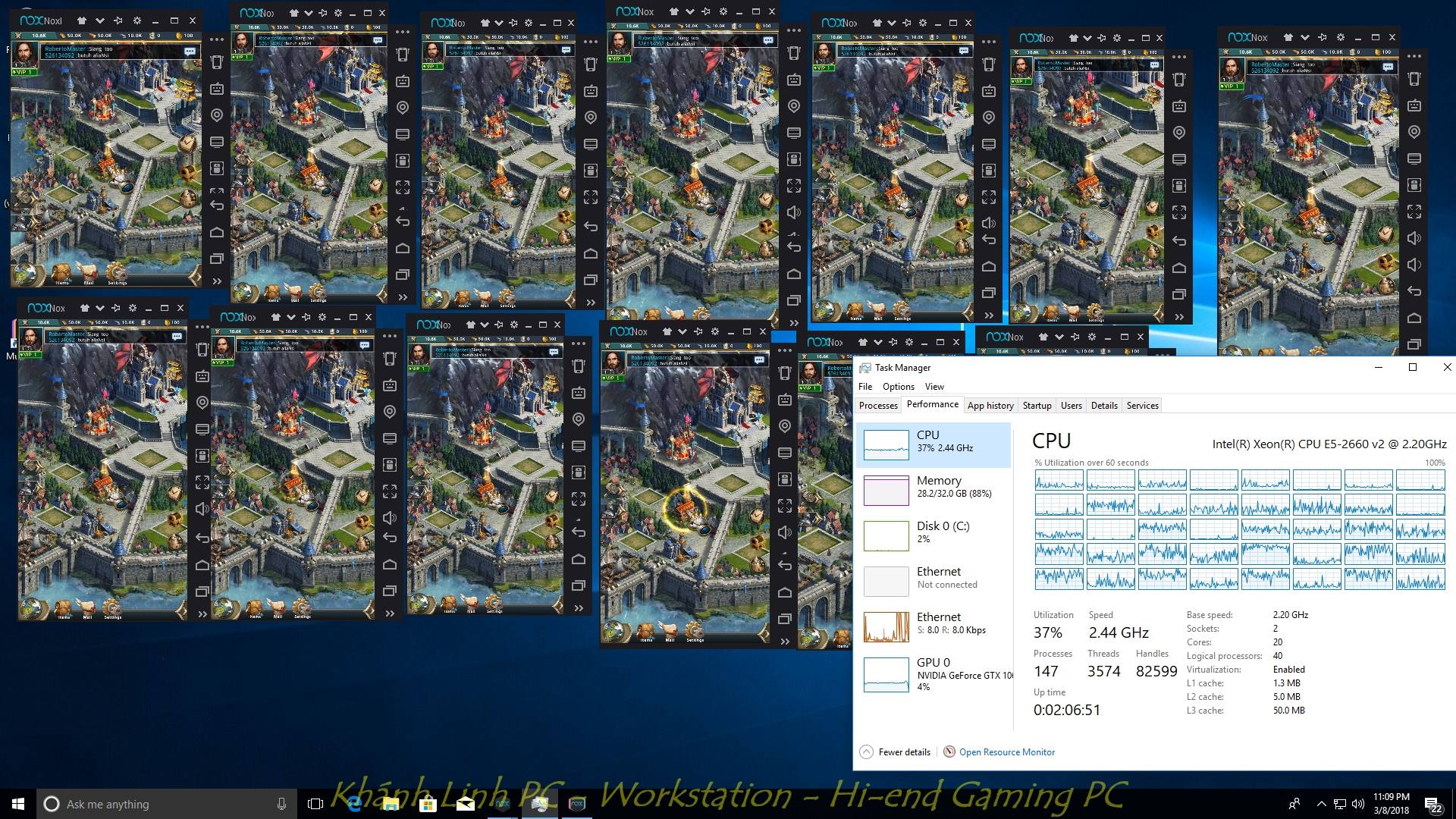Collapse Task Manager with Fewer details
1456x819 pixels.
click(896, 752)
